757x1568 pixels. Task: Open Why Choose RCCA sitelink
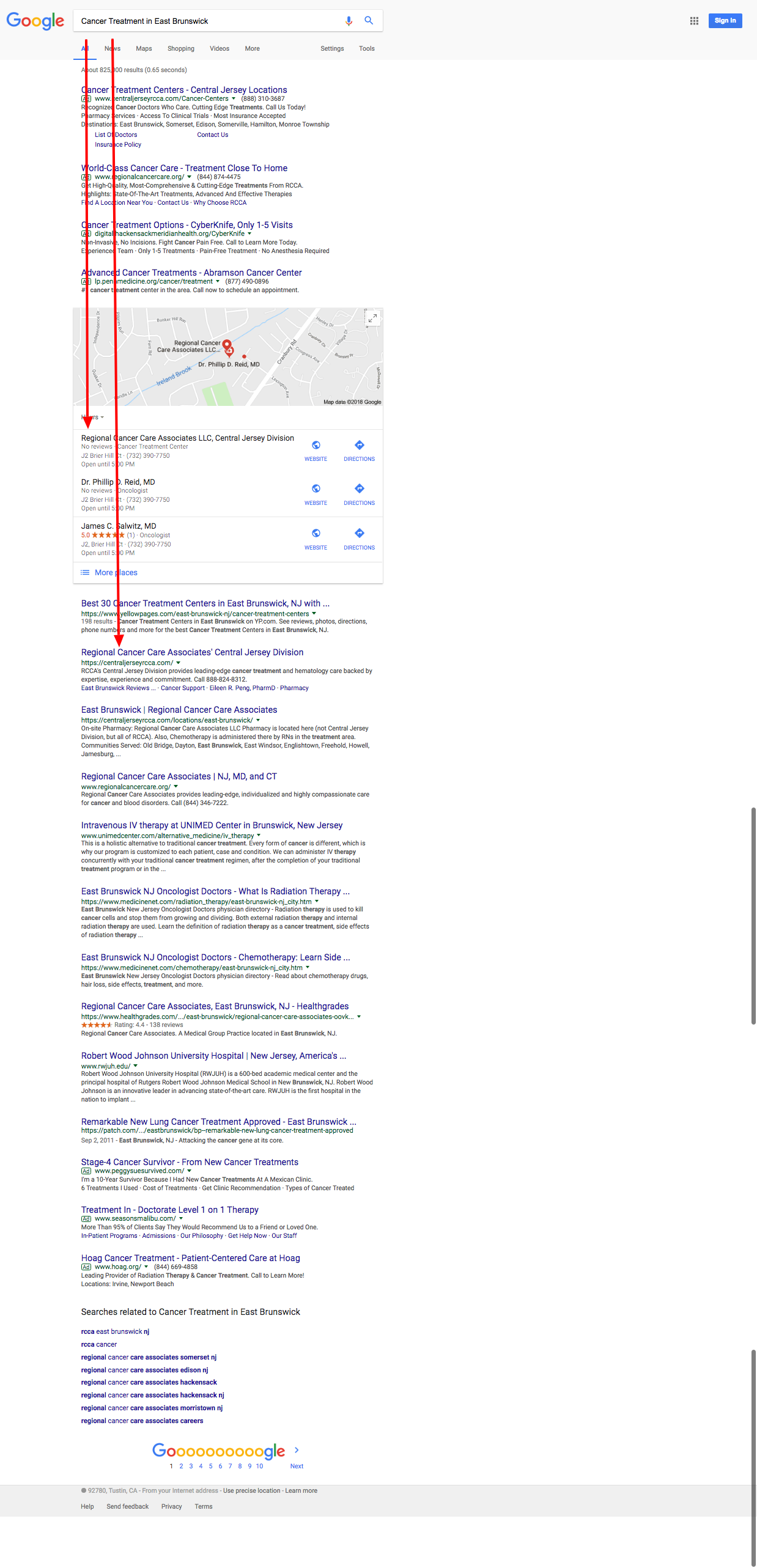(x=220, y=203)
